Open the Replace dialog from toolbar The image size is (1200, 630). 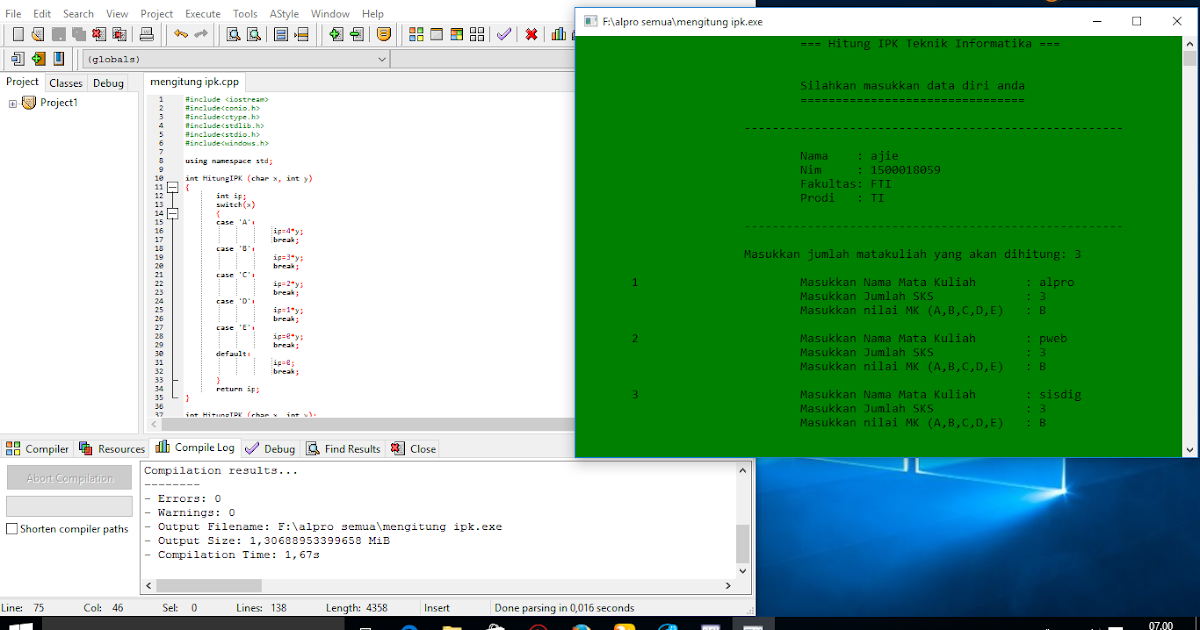click(254, 34)
